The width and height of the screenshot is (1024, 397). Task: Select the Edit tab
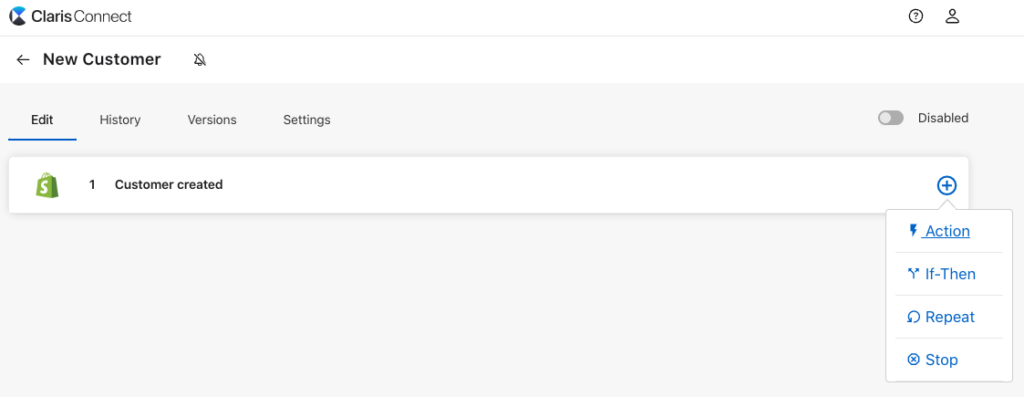[x=42, y=120]
